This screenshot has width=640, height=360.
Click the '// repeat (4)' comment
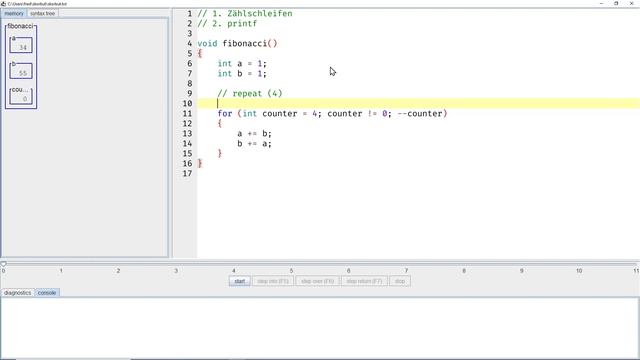click(x=250, y=93)
